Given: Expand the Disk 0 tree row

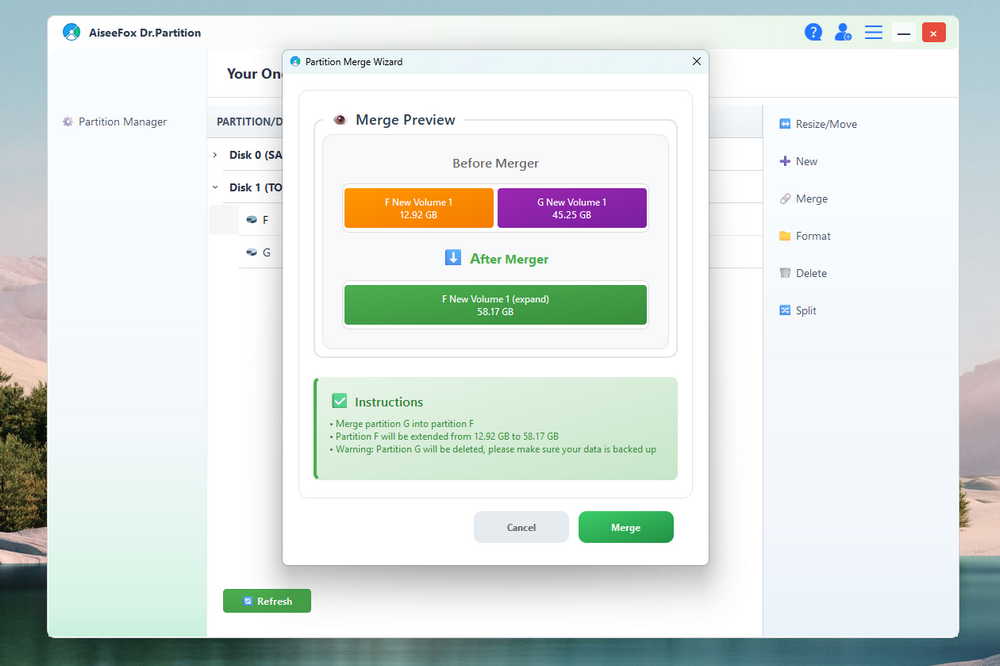Looking at the screenshot, I should 215,155.
